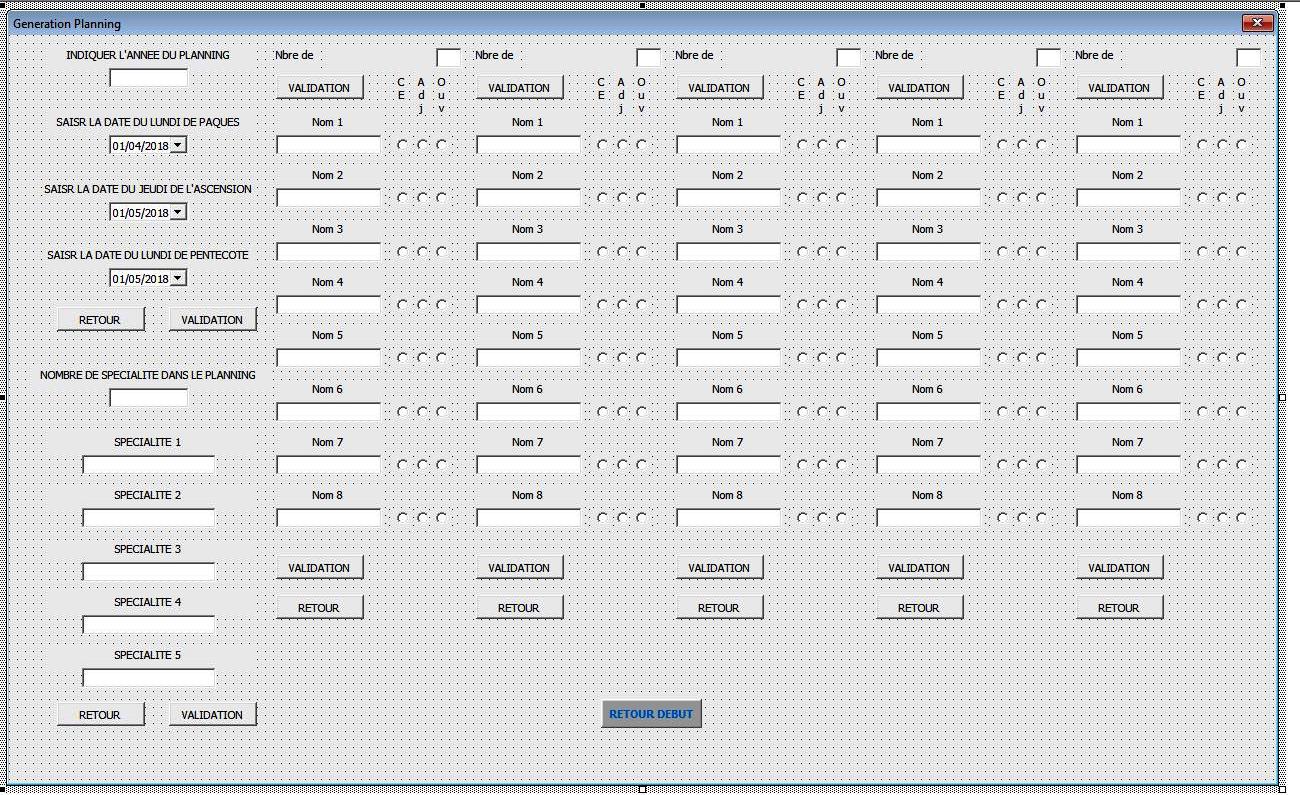
Task: Click VALIDATION above RETOUR in fifth Nom column
Action: (x=1120, y=567)
